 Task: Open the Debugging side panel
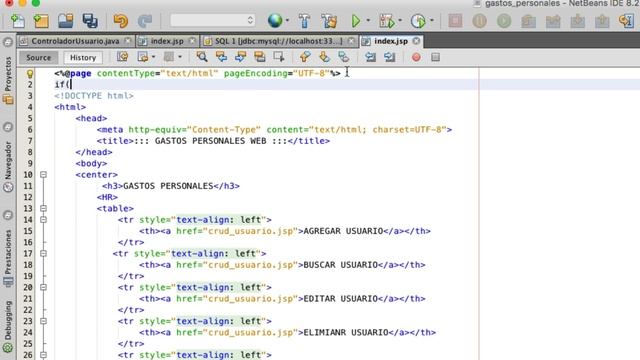point(8,326)
